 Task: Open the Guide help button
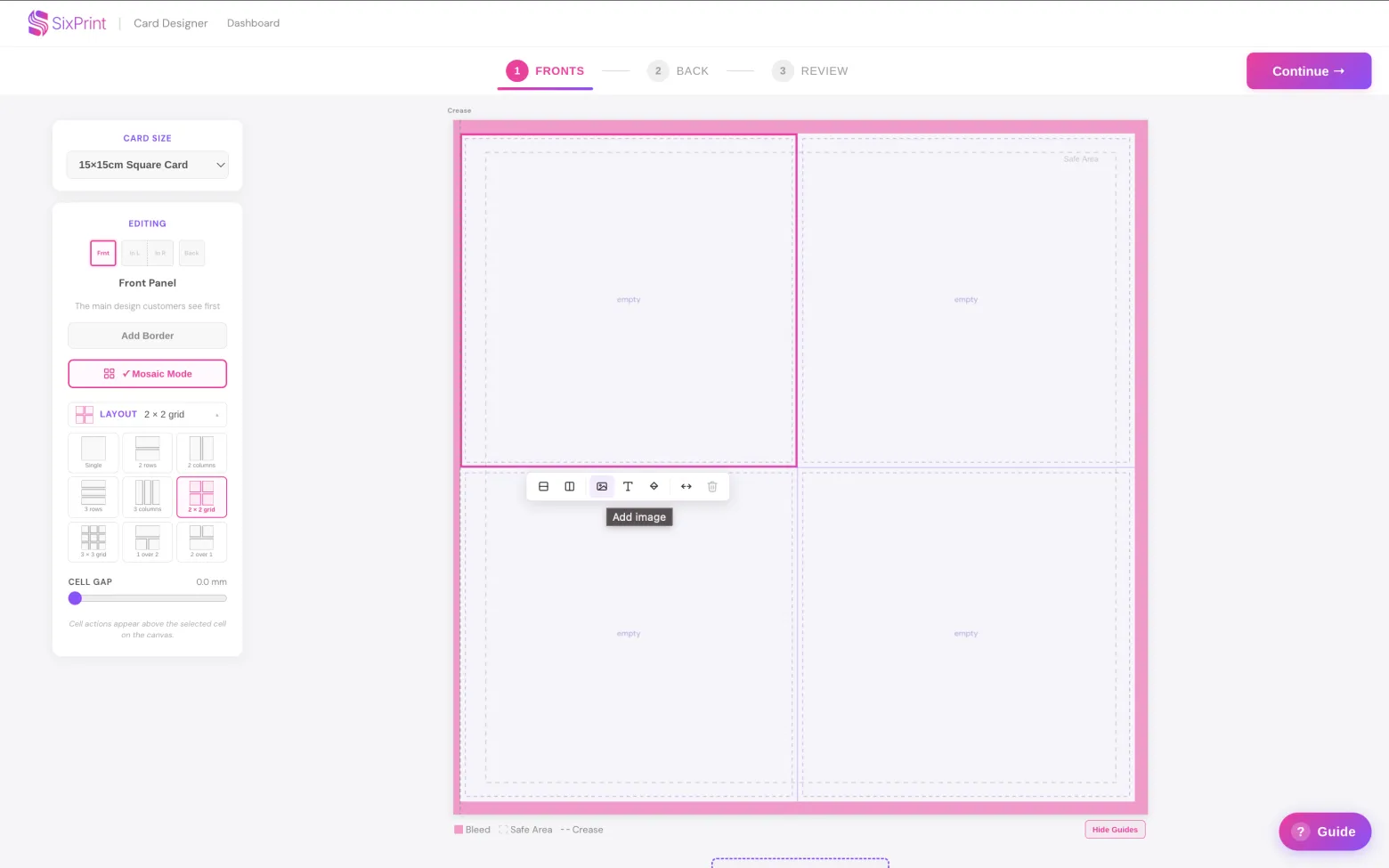1325,831
